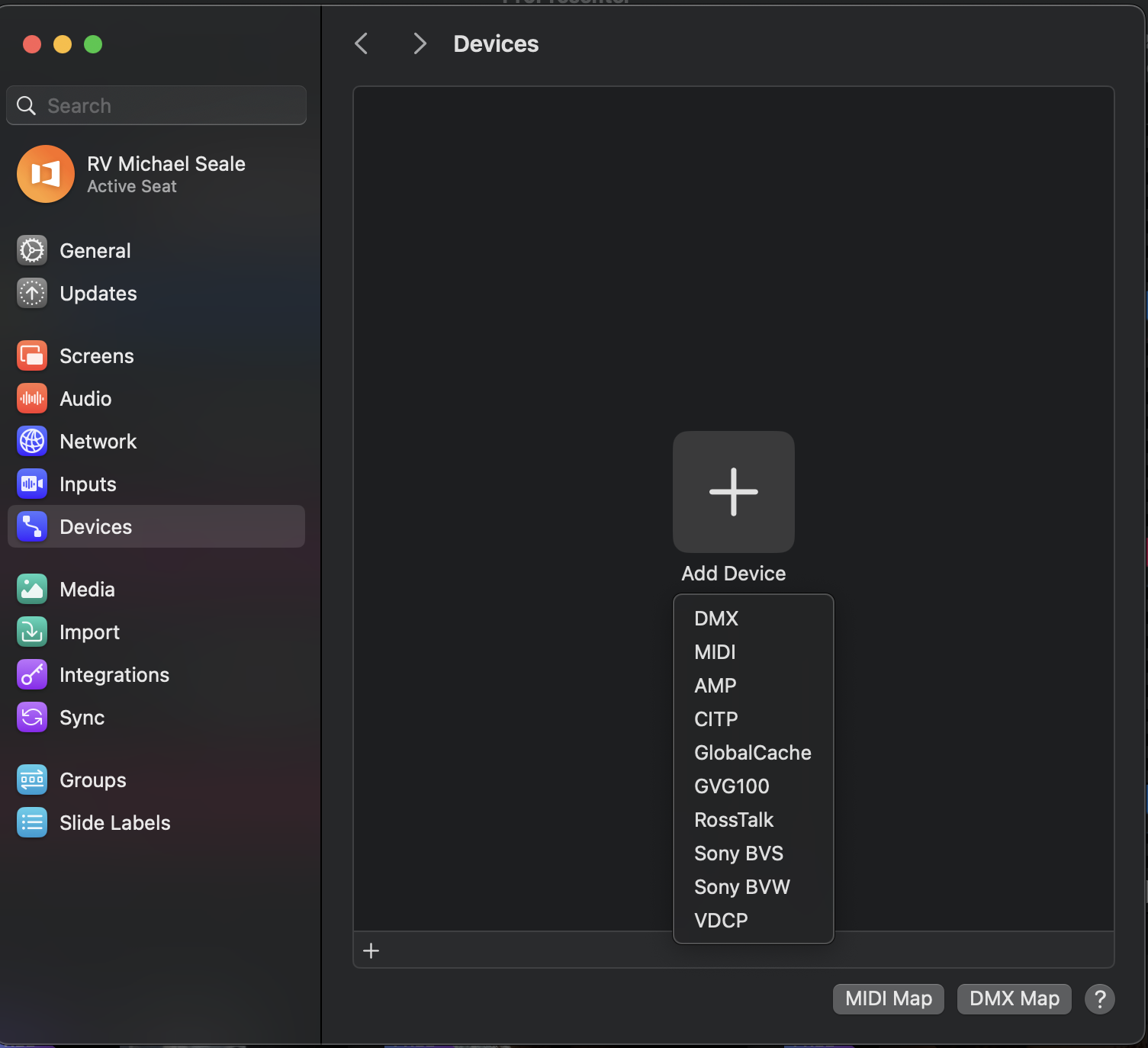This screenshot has width=1148, height=1048.
Task: Open Network settings globe icon
Action: coord(32,442)
